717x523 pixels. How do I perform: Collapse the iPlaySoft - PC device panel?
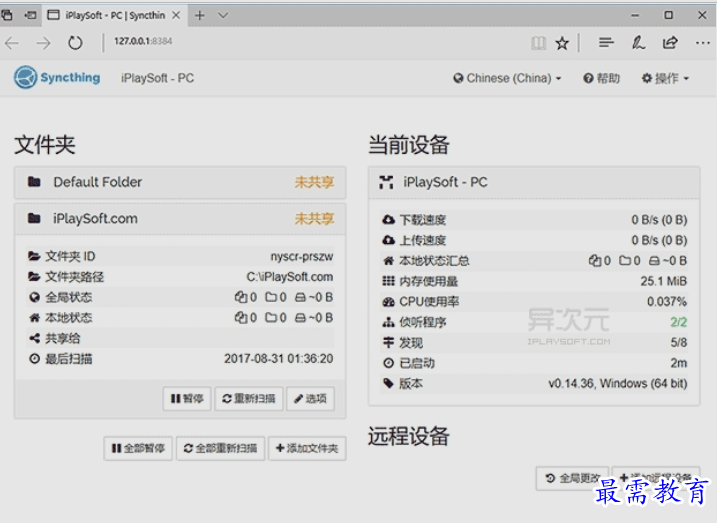[534, 182]
